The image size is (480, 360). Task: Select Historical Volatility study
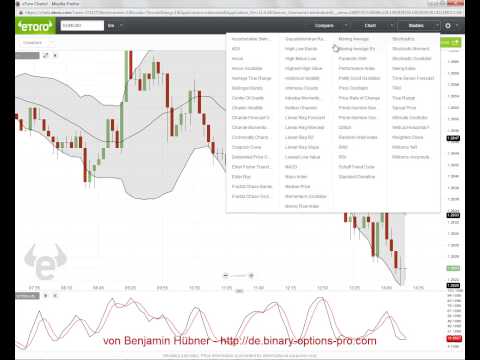click(302, 78)
